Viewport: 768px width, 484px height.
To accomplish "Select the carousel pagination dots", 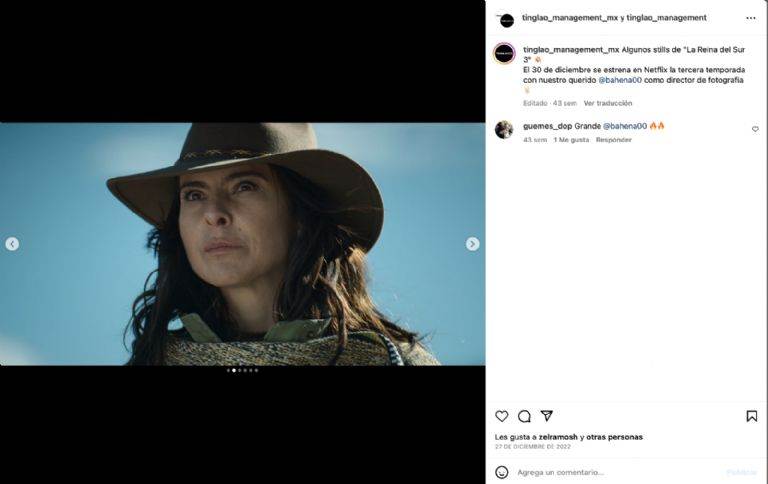I will [x=242, y=370].
